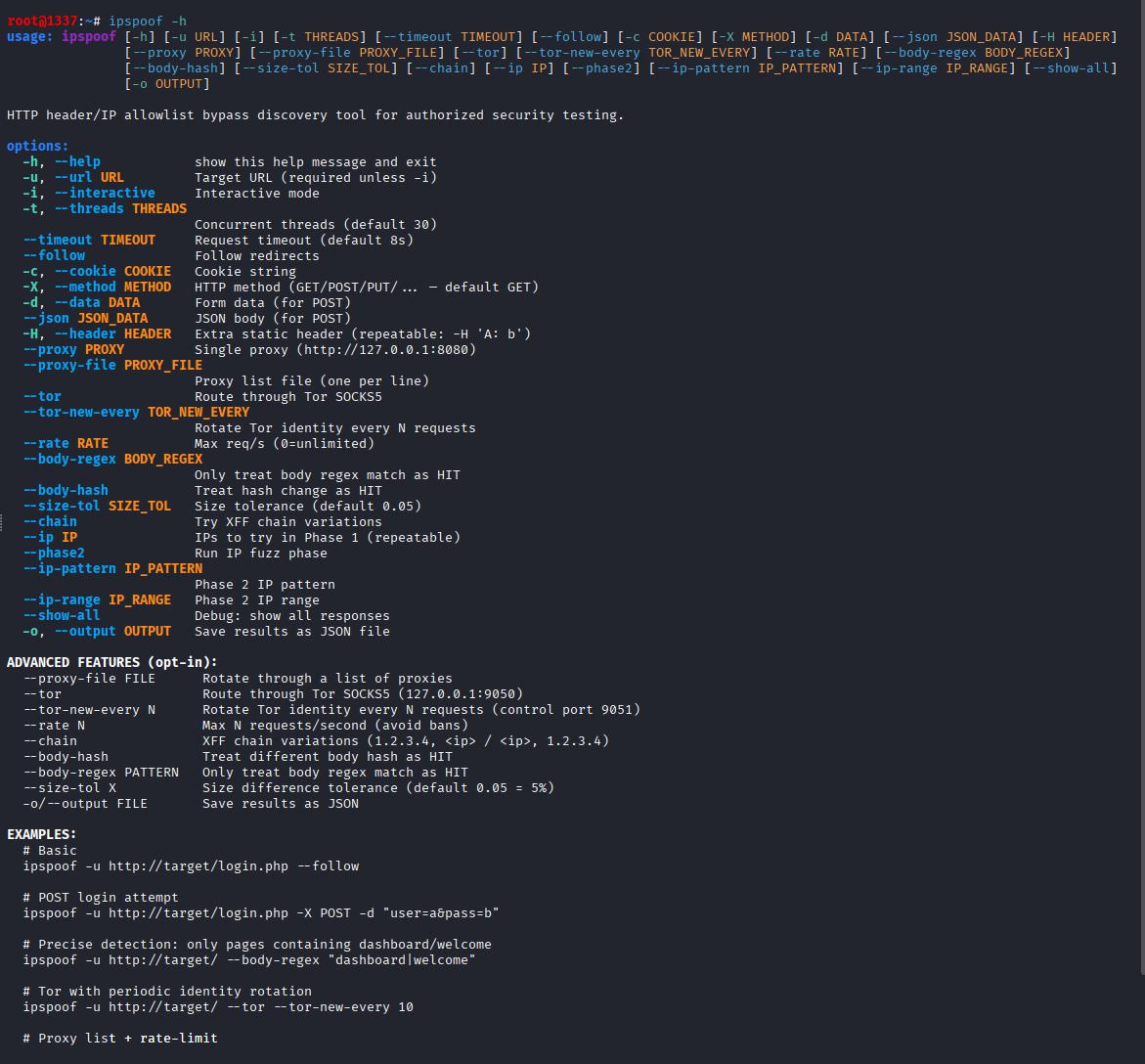The image size is (1145, 1064).
Task: Click the '--ip-range IP_RANGE' option
Action: [x=97, y=600]
